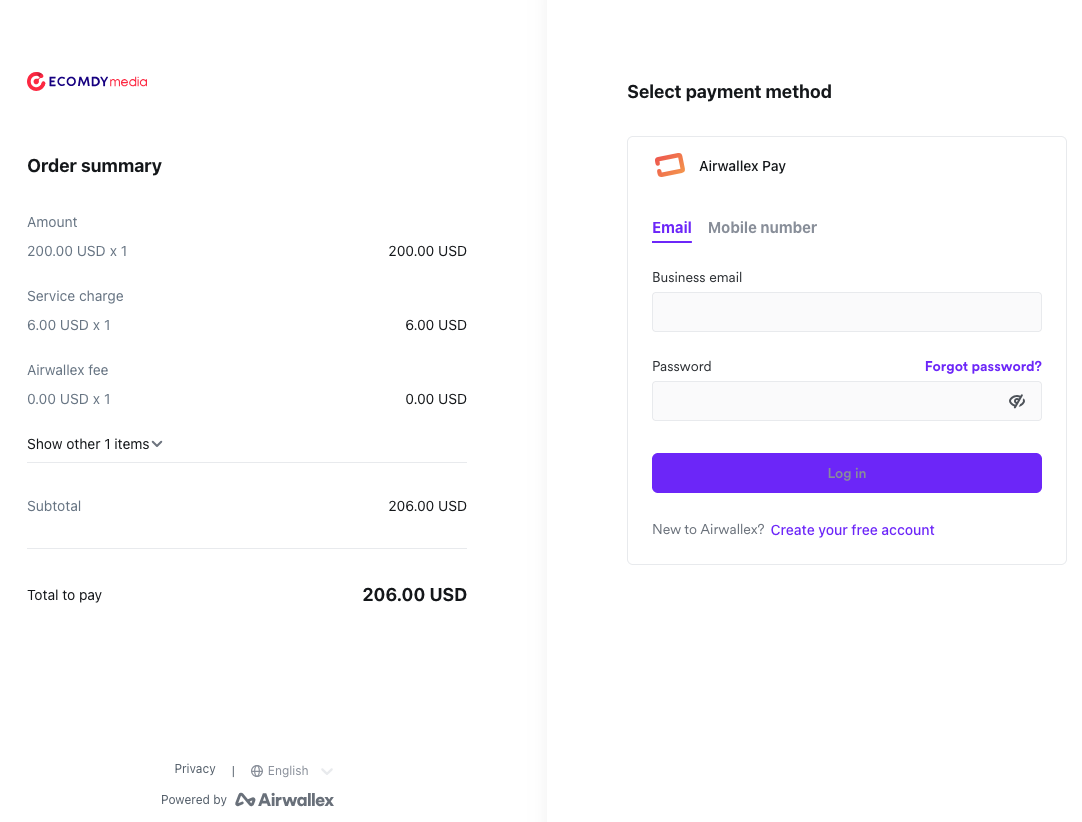Viewport: 1082px width, 822px height.
Task: Open the Forgot password page
Action: pyautogui.click(x=983, y=366)
